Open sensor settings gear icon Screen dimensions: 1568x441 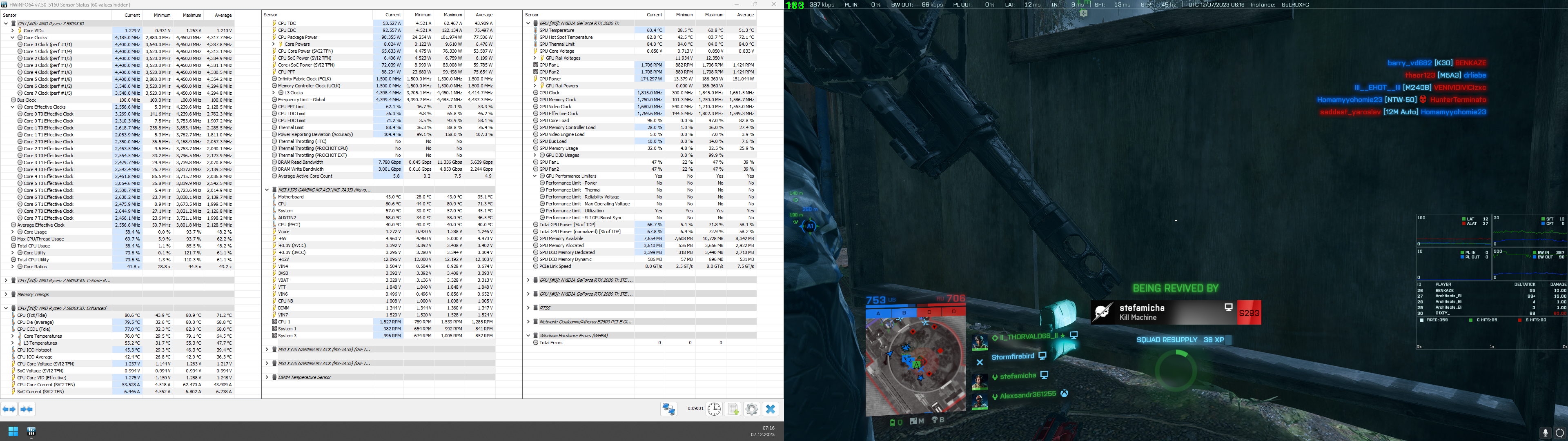[752, 409]
